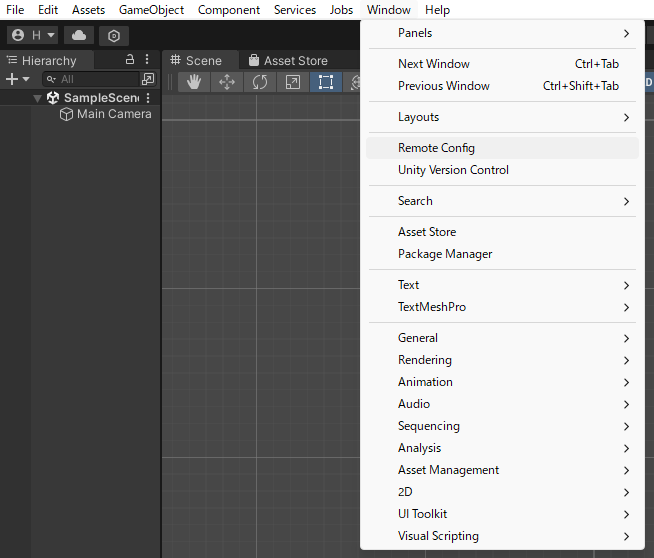654x558 pixels.
Task: Open the Help menu
Action: pyautogui.click(x=438, y=10)
